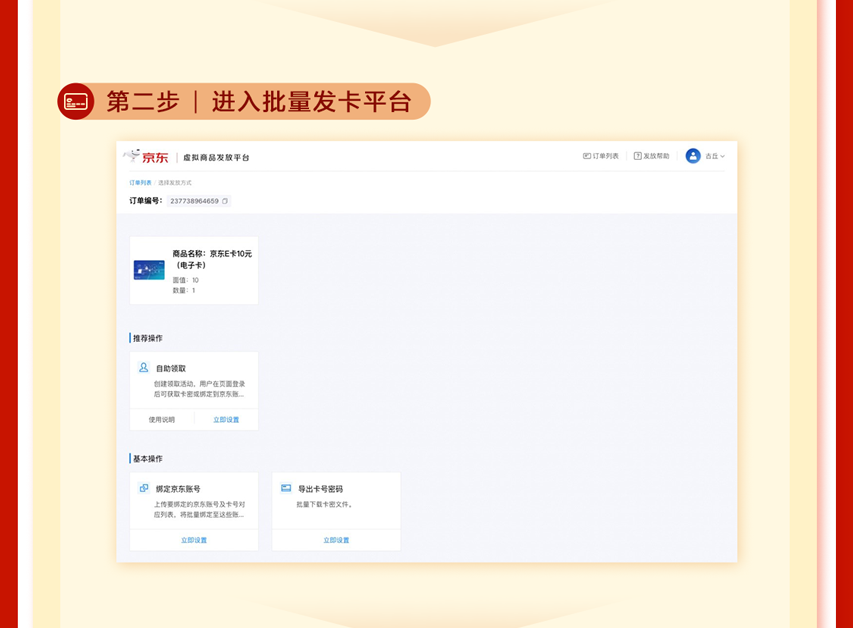Go back via 订单列表 breadcrumb
853x628 pixels.
140,183
